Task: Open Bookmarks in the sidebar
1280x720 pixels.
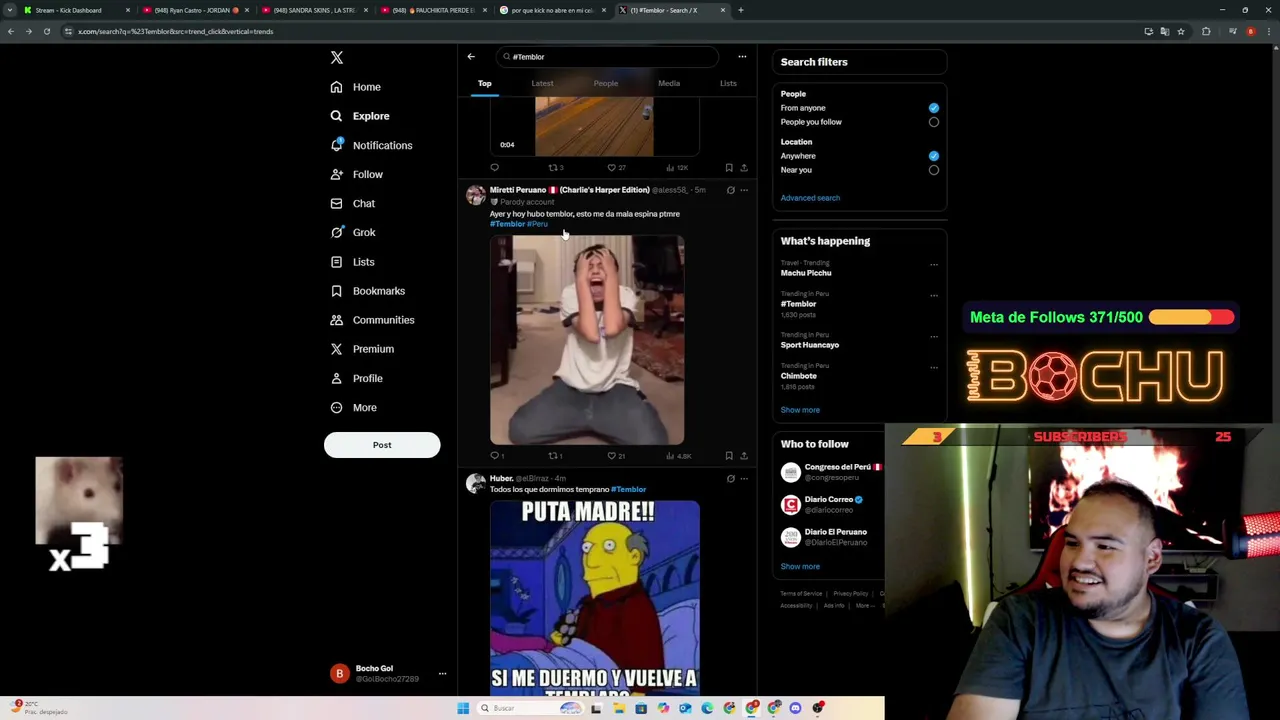Action: (367, 291)
